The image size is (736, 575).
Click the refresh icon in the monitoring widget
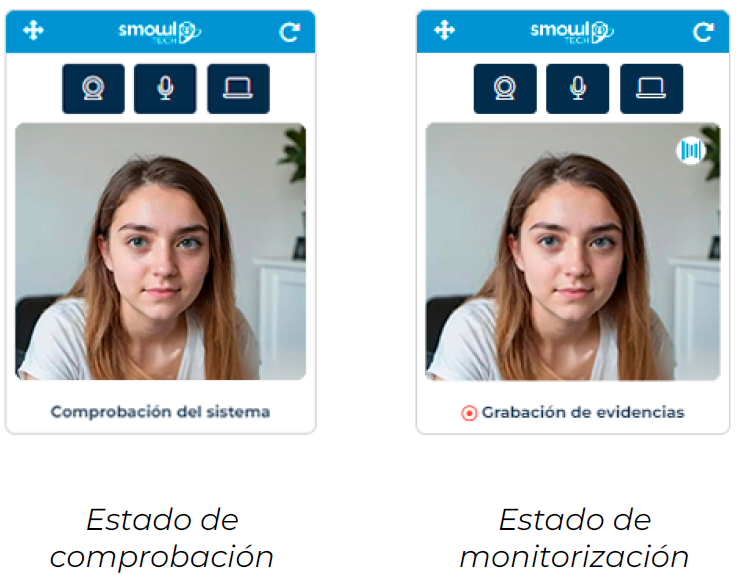coord(703,32)
